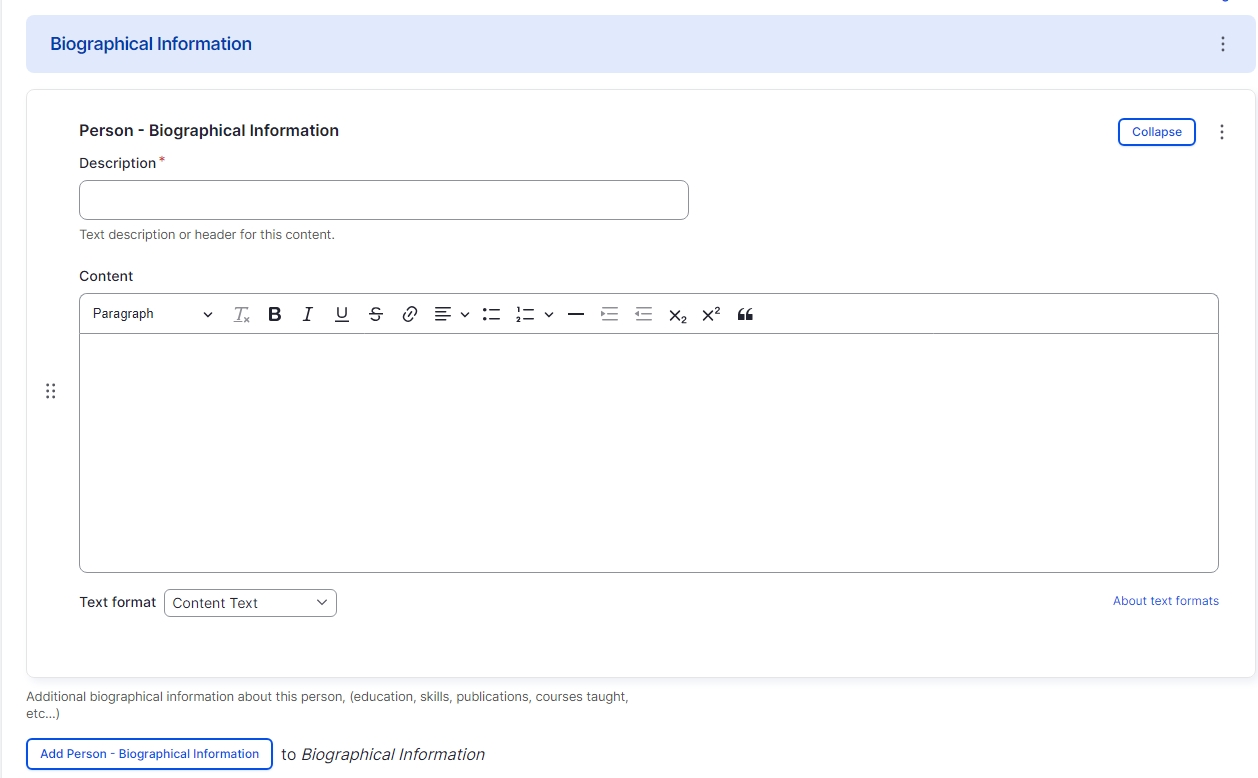Toggle bold formatting
This screenshot has width=1258, height=778.
[275, 315]
